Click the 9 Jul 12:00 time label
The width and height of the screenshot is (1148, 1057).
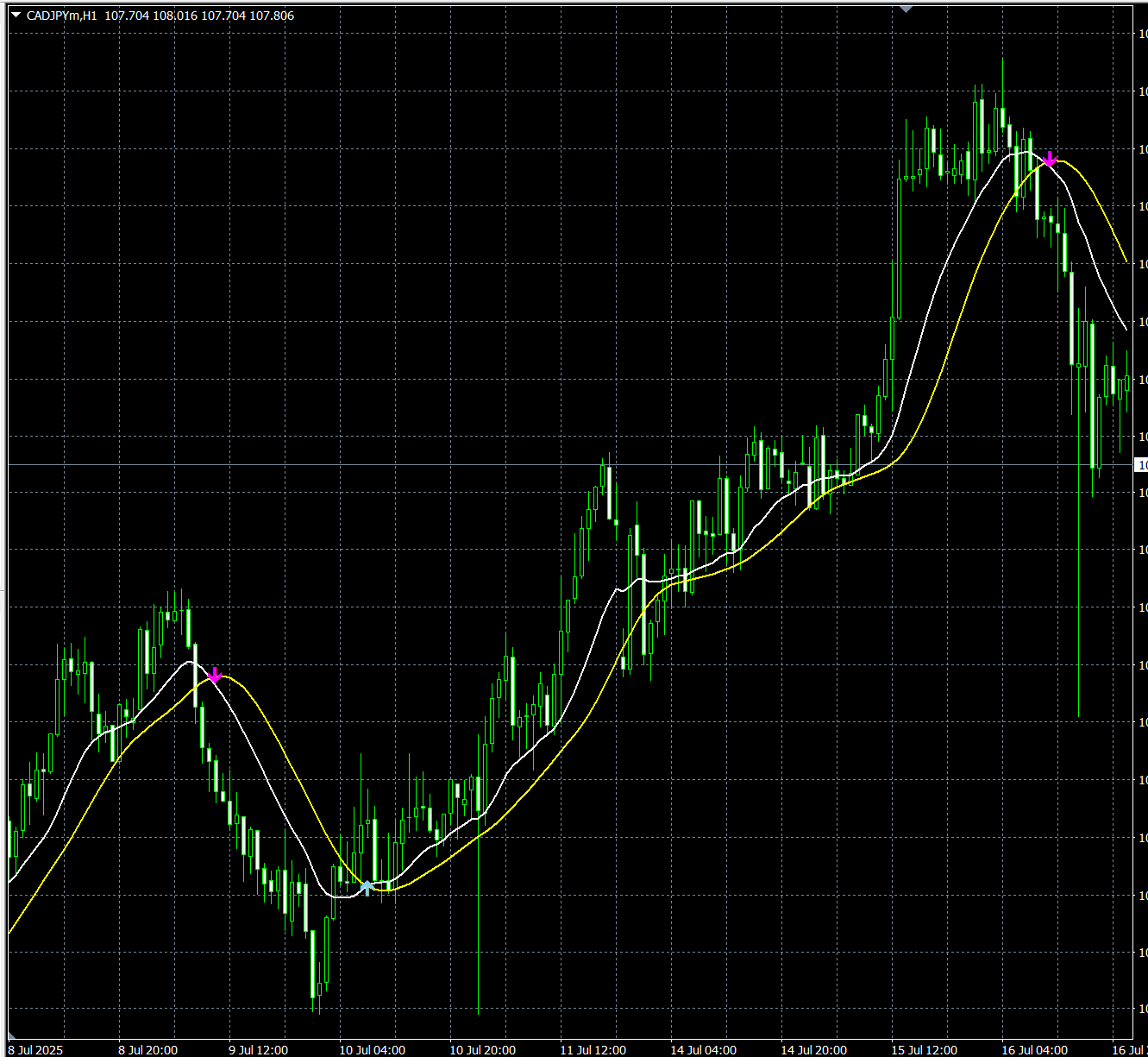pos(258,1050)
